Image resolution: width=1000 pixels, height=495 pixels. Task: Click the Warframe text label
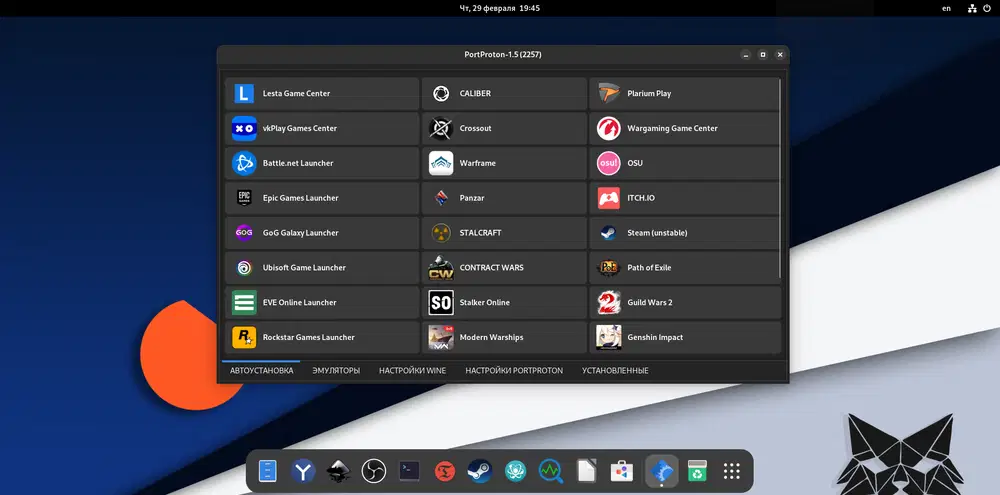[478, 163]
